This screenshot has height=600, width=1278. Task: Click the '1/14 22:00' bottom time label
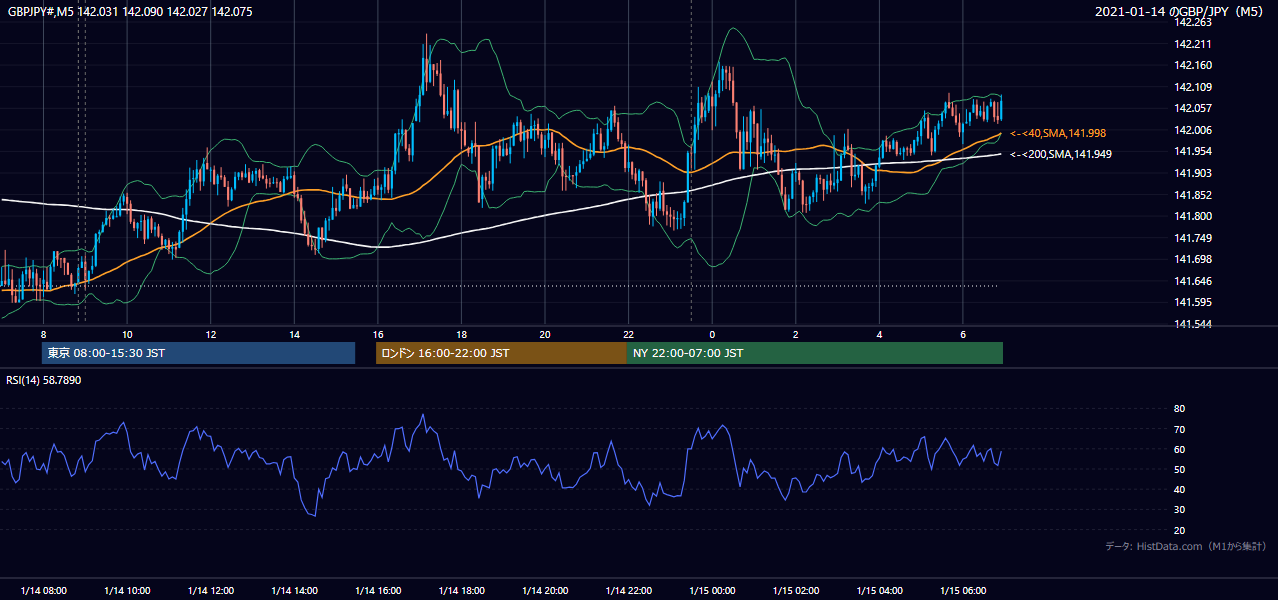(x=628, y=591)
